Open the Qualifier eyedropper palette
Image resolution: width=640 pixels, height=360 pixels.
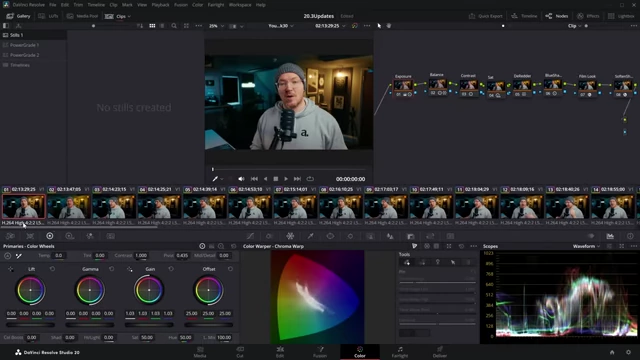click(x=311, y=236)
